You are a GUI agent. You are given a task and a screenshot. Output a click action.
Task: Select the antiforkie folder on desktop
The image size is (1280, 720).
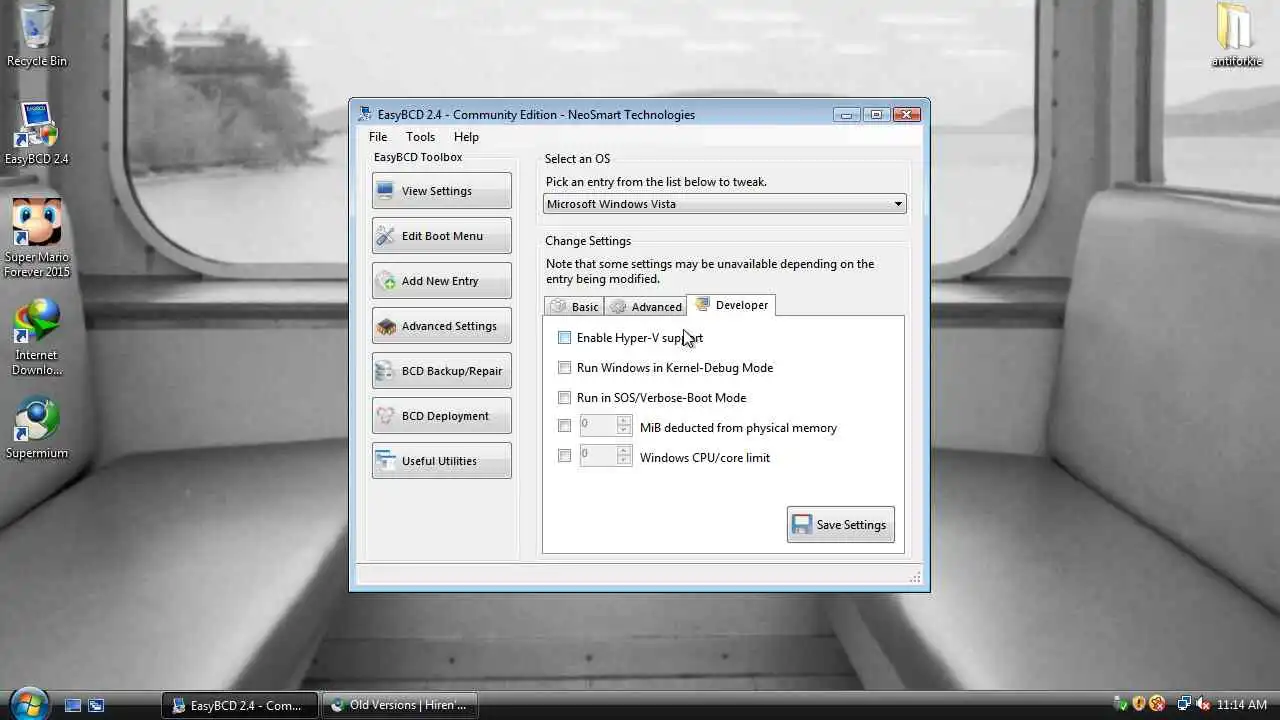click(1237, 36)
